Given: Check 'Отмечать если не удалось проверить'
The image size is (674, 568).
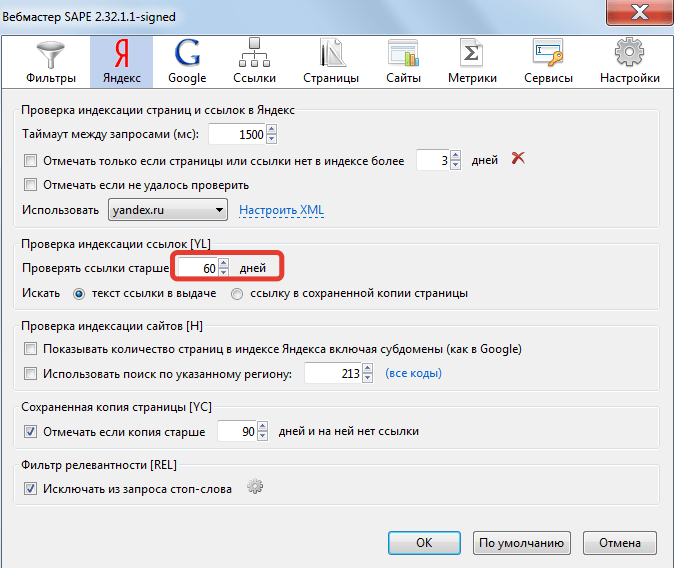Looking at the screenshot, I should (x=31, y=185).
